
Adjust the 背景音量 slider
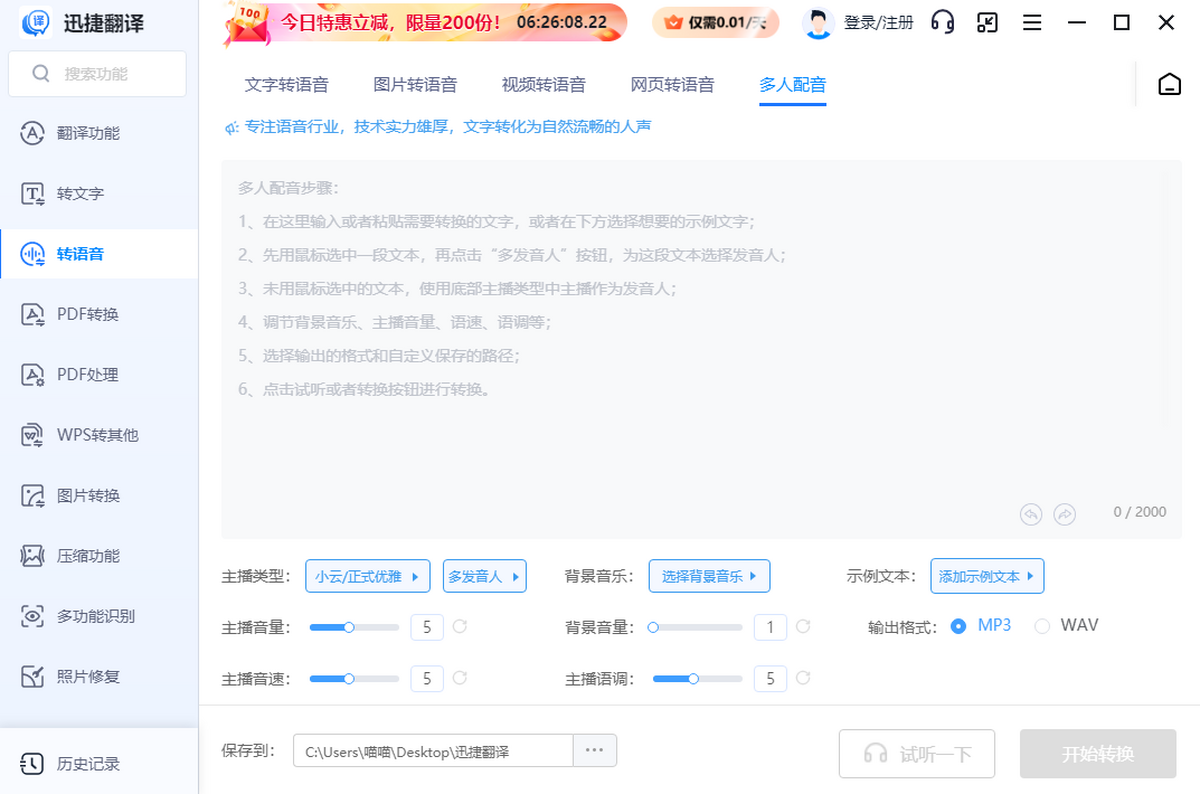click(x=697, y=627)
